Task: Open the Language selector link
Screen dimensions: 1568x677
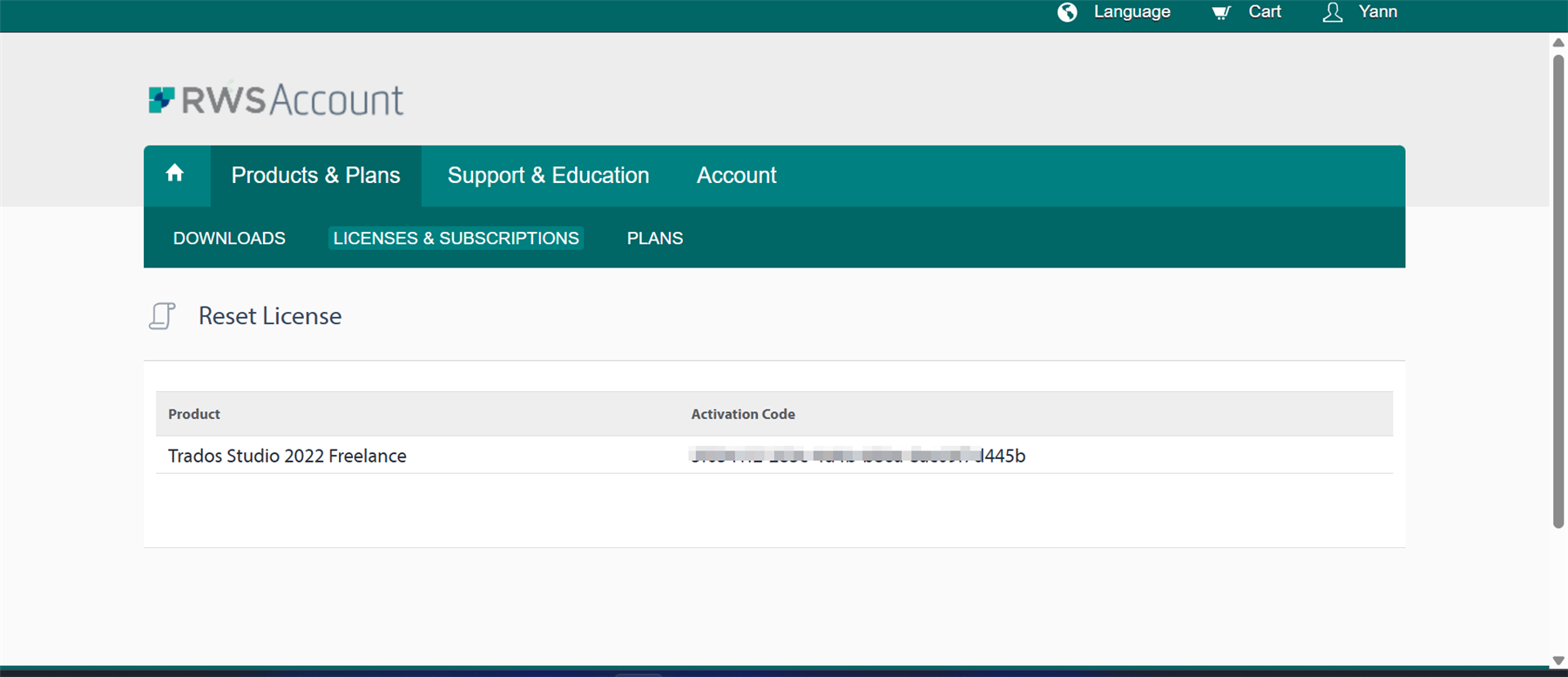Action: [x=1132, y=12]
